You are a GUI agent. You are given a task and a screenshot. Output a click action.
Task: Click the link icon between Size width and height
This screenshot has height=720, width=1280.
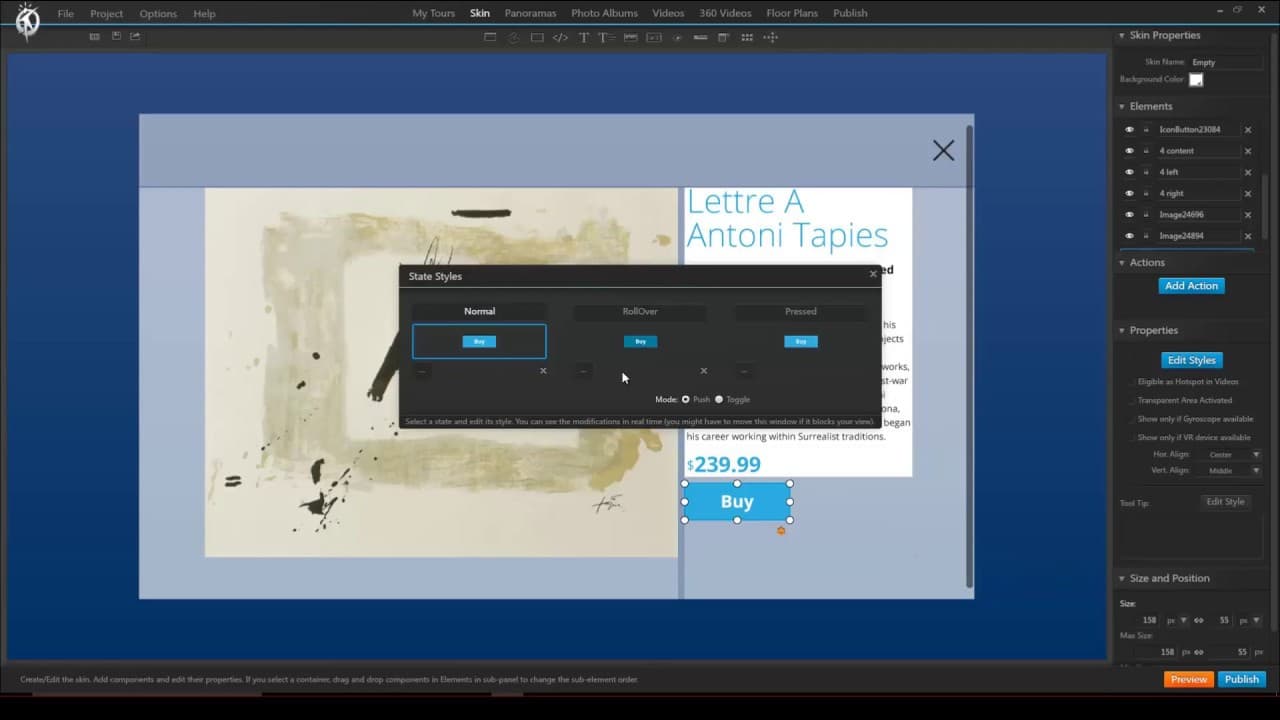coord(1198,620)
